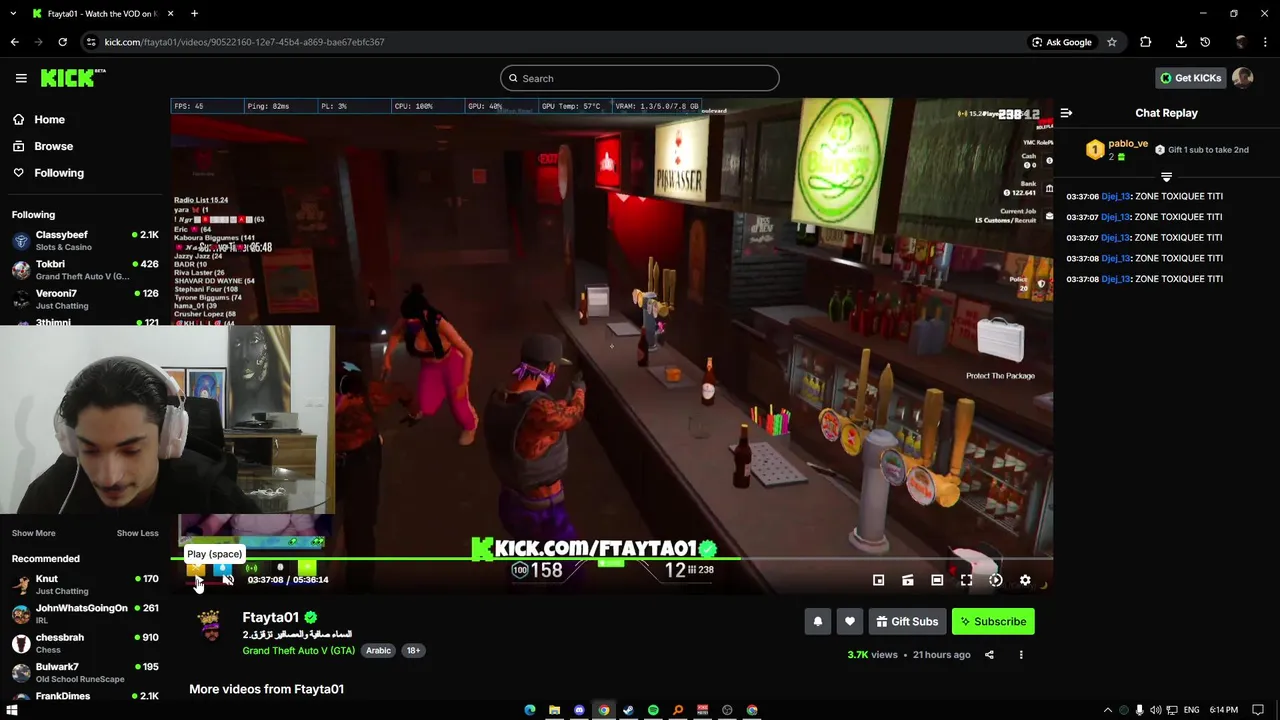This screenshot has height=720, width=1280.
Task: Open a new browser tab
Action: coord(194,14)
